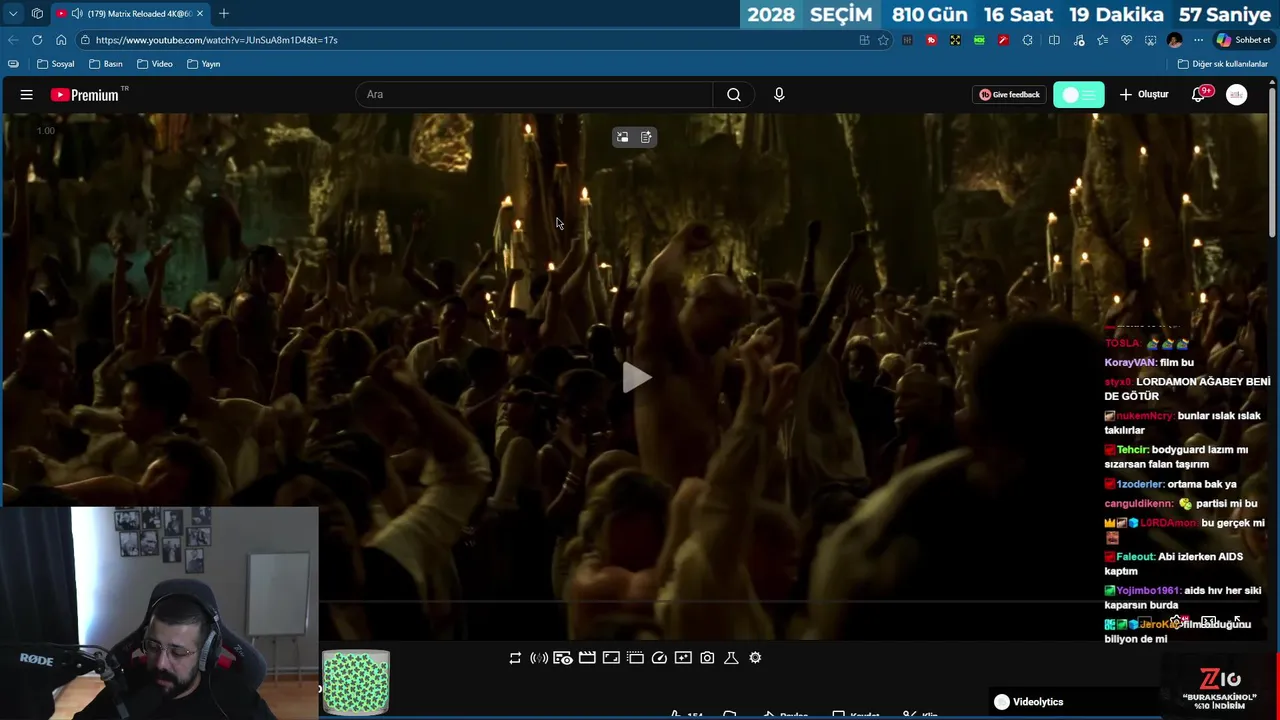Image resolution: width=1280 pixels, height=720 pixels.
Task: Click the sparkle video filters icon
Action: [683, 657]
